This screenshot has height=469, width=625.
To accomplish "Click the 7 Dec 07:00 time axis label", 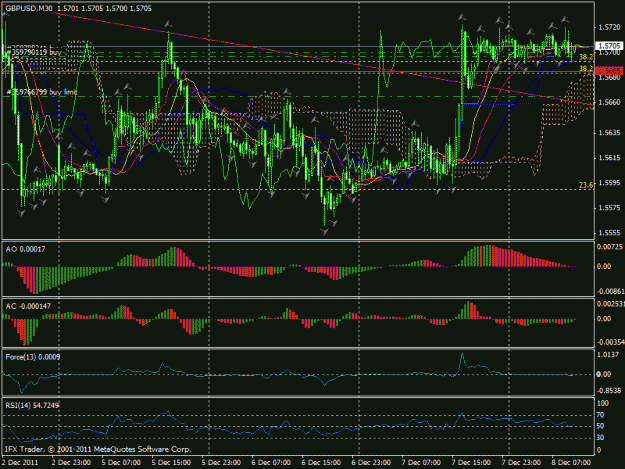I will click(x=421, y=463).
